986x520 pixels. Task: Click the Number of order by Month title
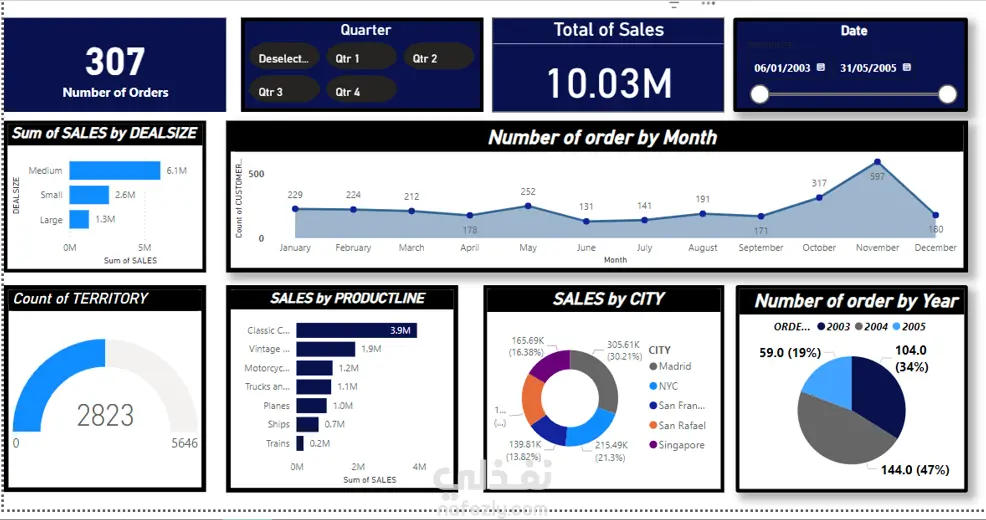pos(602,138)
